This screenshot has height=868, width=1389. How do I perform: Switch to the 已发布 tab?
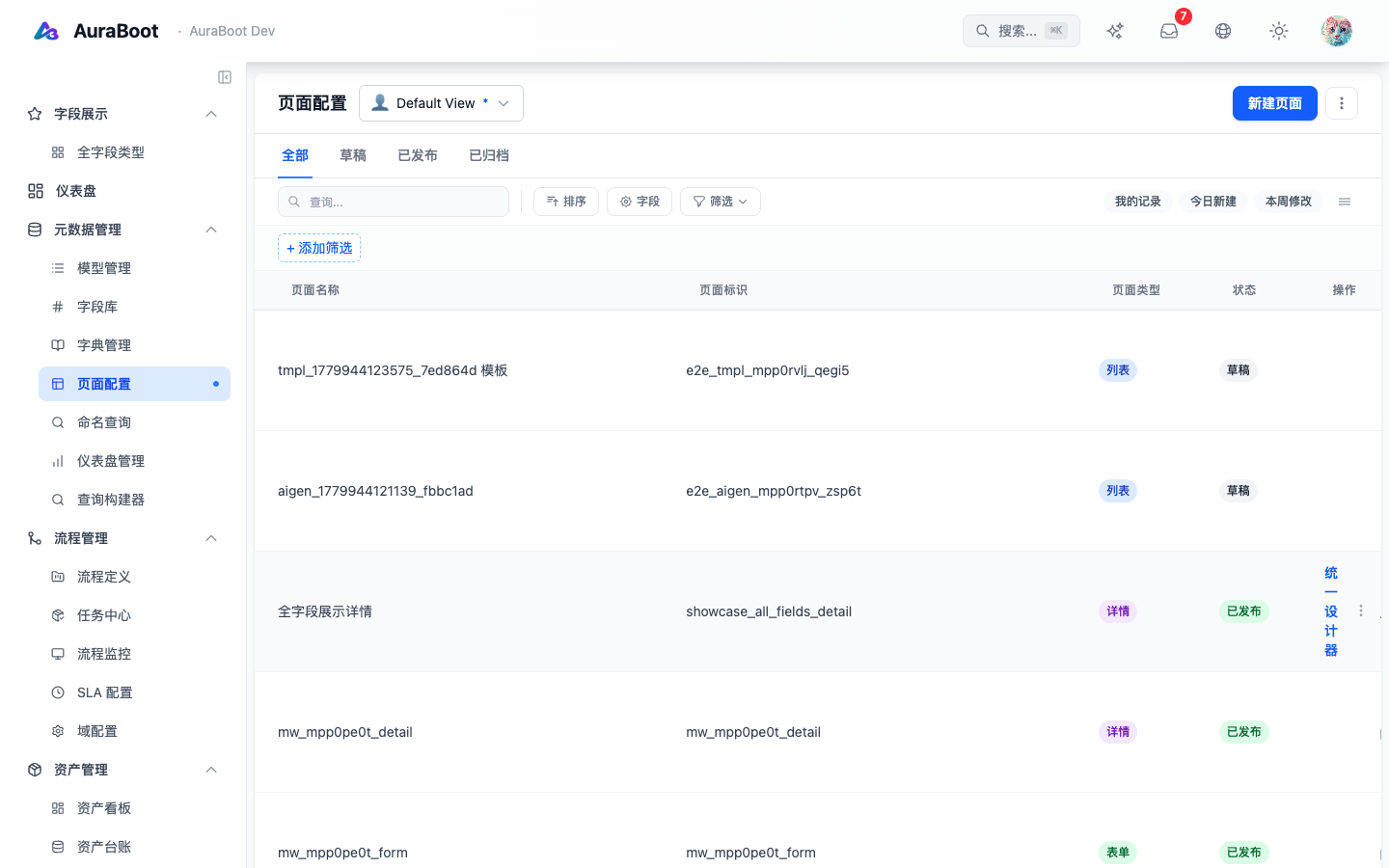pos(418,155)
